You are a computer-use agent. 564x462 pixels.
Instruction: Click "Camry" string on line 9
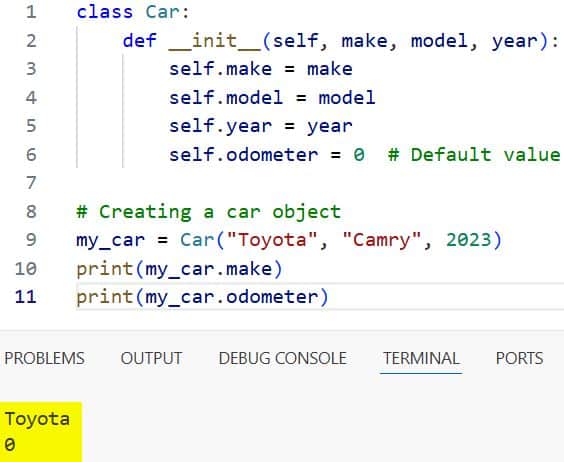(x=382, y=240)
